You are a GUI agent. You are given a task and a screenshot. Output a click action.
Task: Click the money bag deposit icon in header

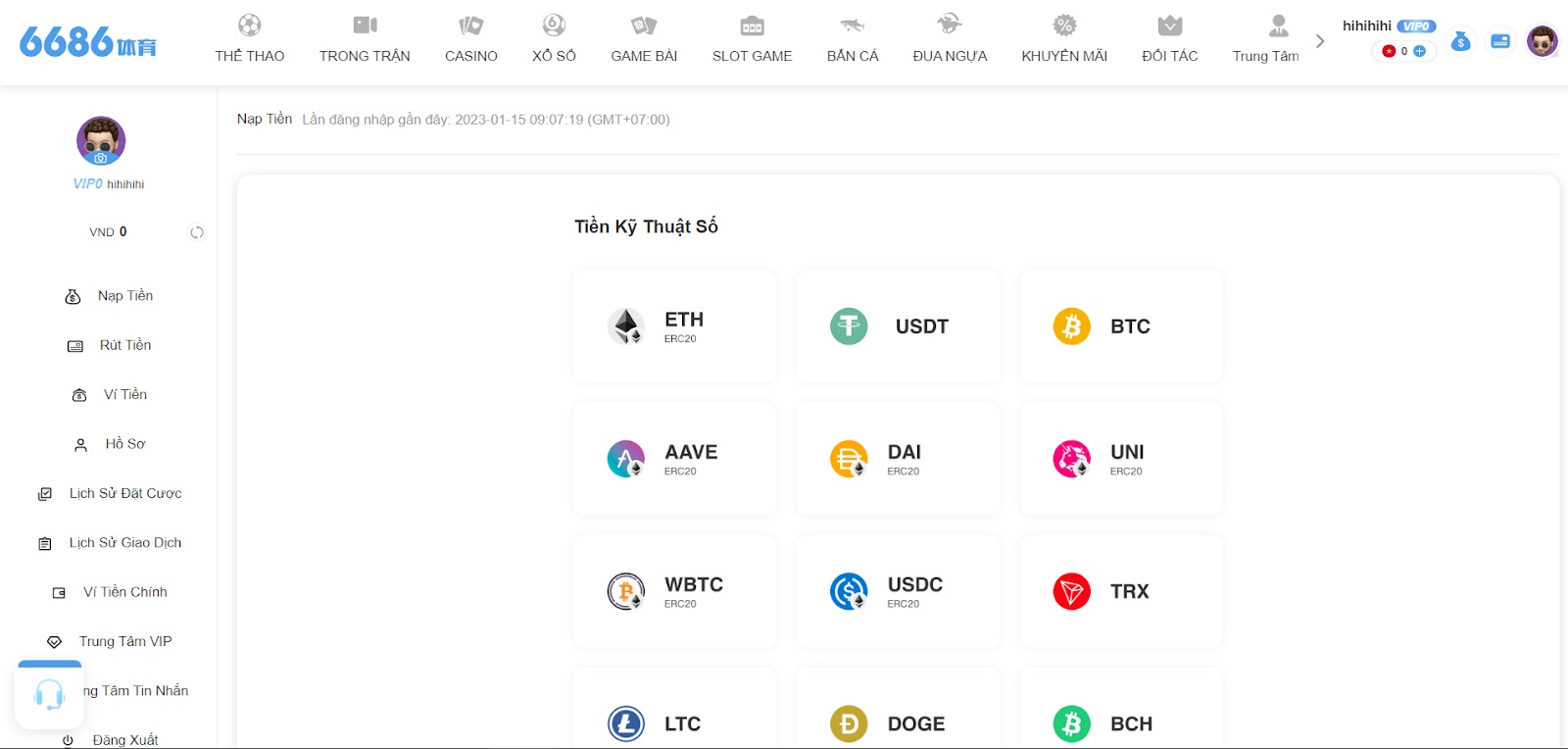1461,41
